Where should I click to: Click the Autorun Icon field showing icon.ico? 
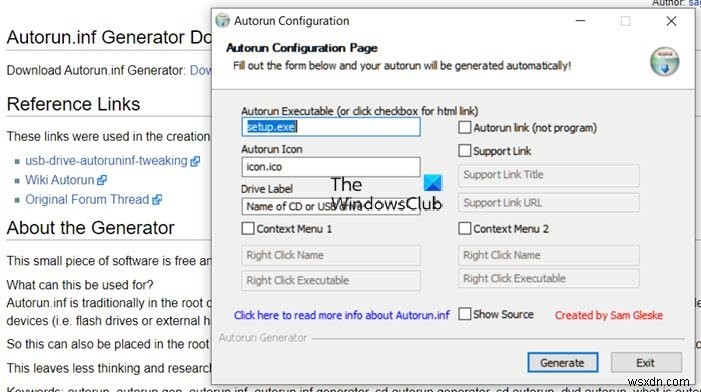[331, 167]
